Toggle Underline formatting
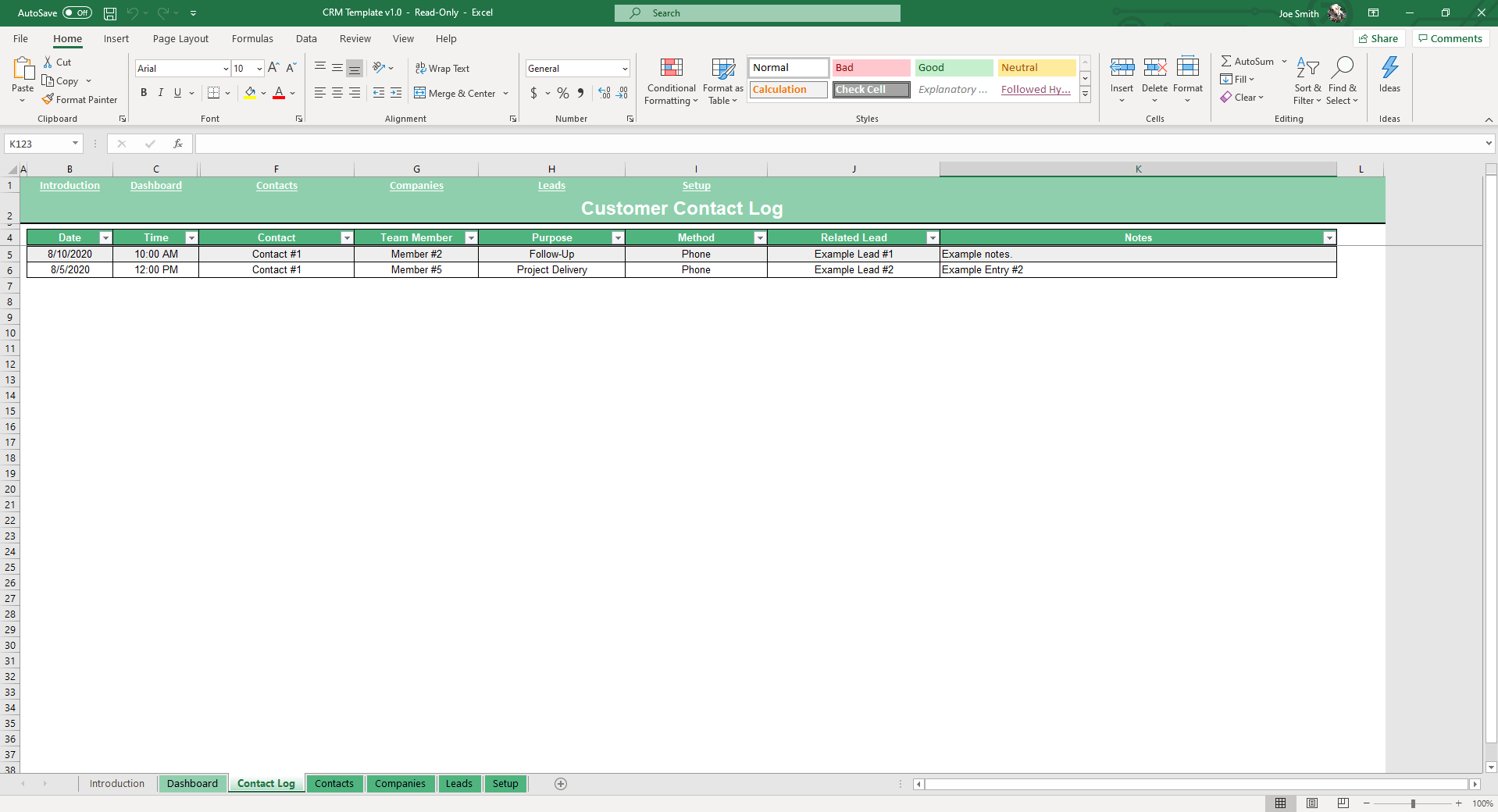The image size is (1498, 812). point(178,93)
